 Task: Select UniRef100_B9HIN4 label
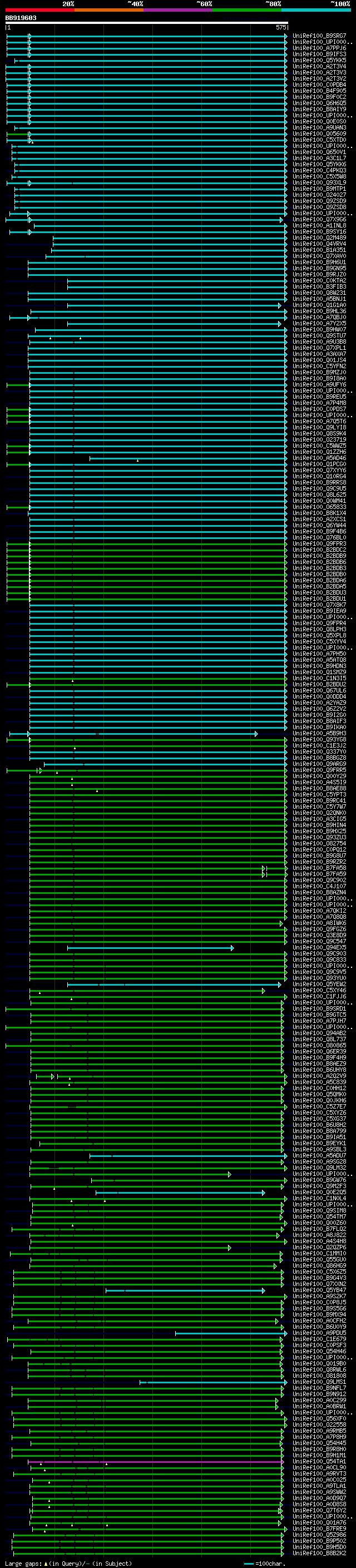point(319,825)
